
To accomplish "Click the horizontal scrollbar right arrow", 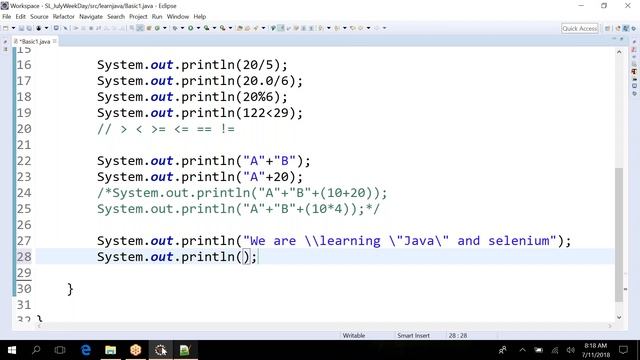I will 610,326.
